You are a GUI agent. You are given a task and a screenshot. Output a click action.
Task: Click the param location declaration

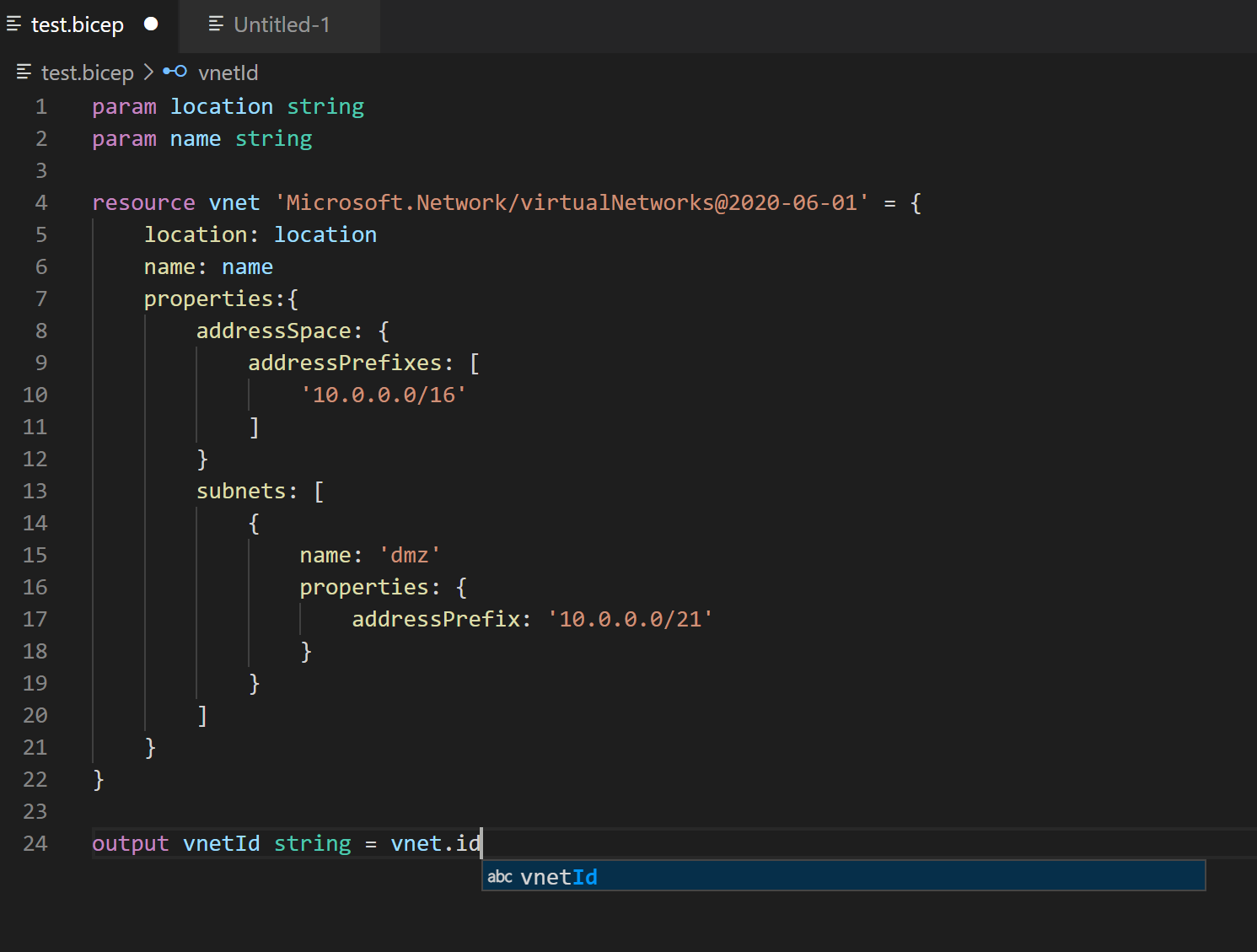(x=182, y=106)
